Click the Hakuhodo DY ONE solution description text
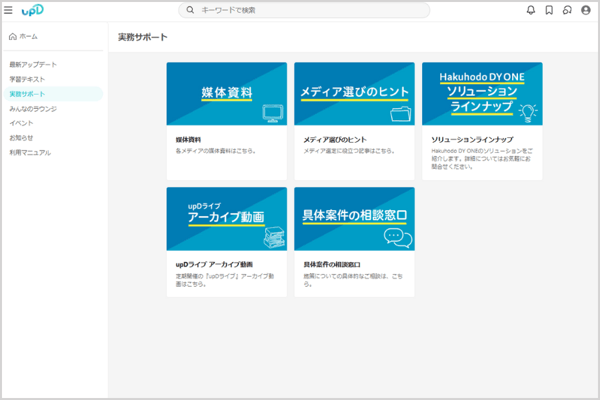Viewport: 600px width, 400px height. [482, 159]
